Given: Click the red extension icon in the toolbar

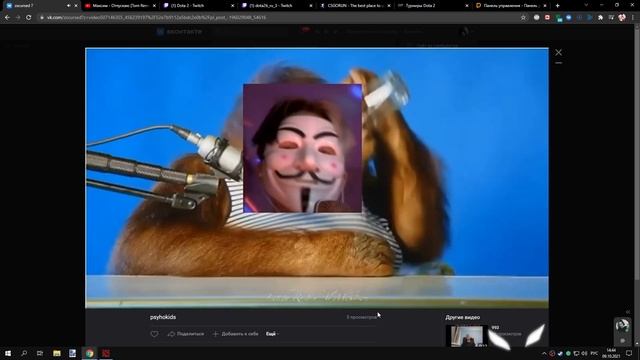Looking at the screenshot, I should (547, 18).
